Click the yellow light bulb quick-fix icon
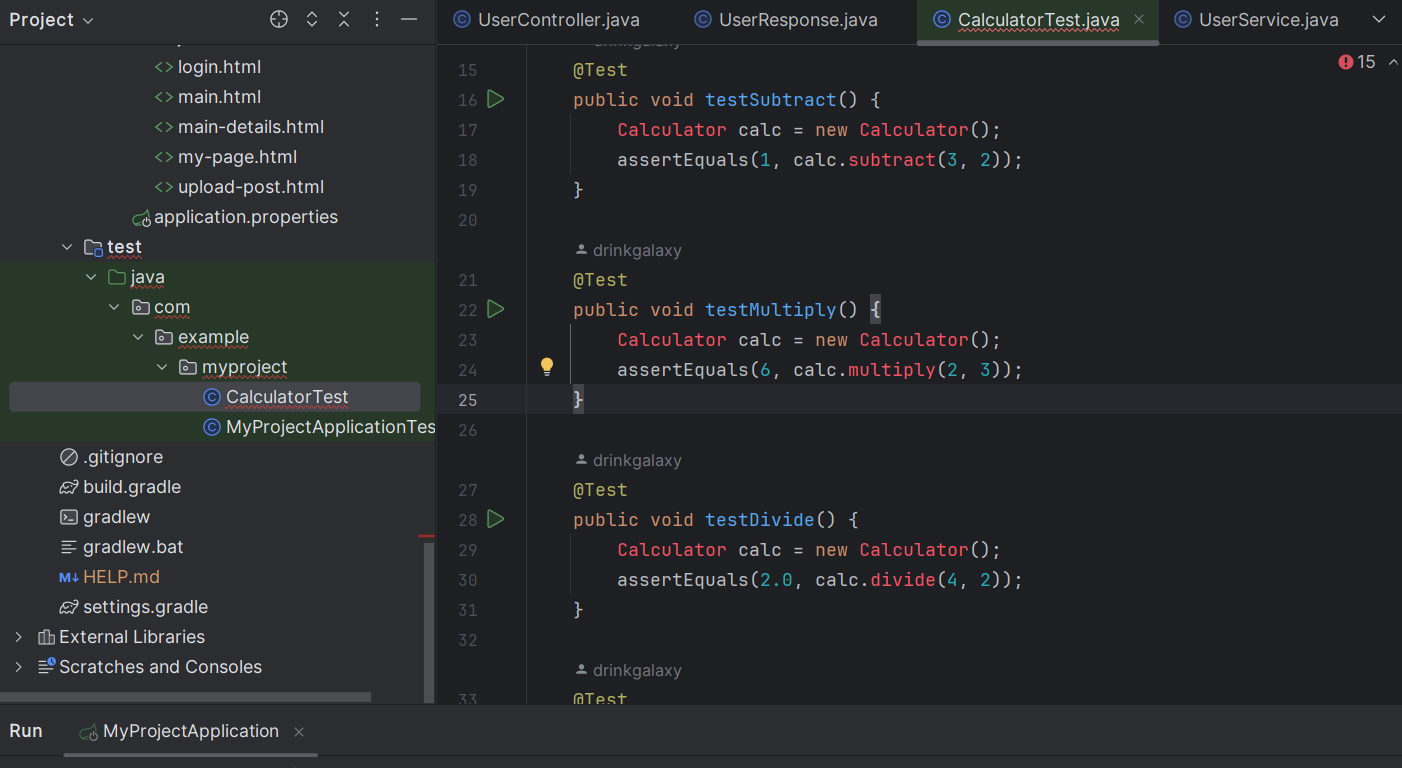Screen dimensions: 1402x768 coord(547,367)
